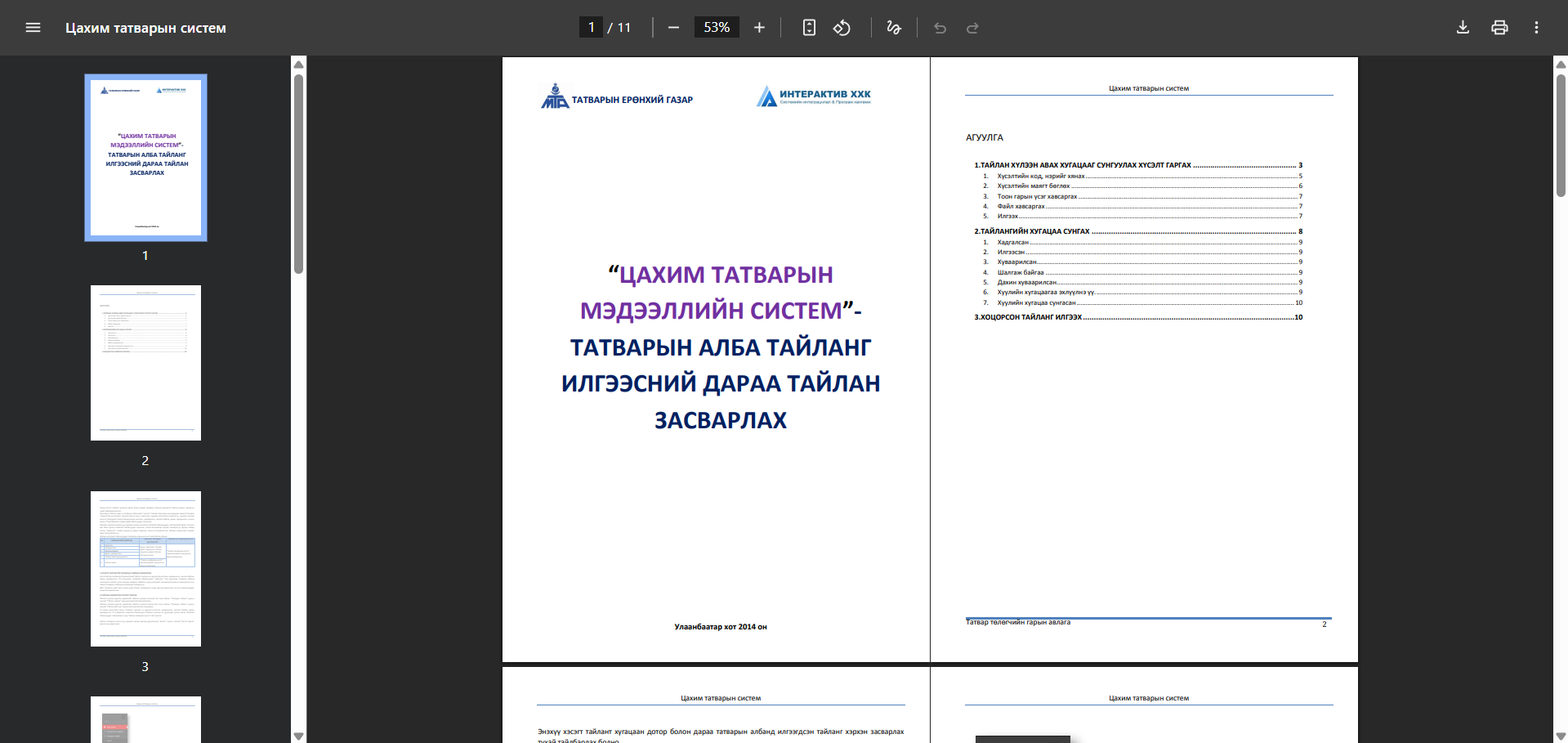The height and width of the screenshot is (743, 1568).
Task: Click the redo arrow icon
Action: 972,28
